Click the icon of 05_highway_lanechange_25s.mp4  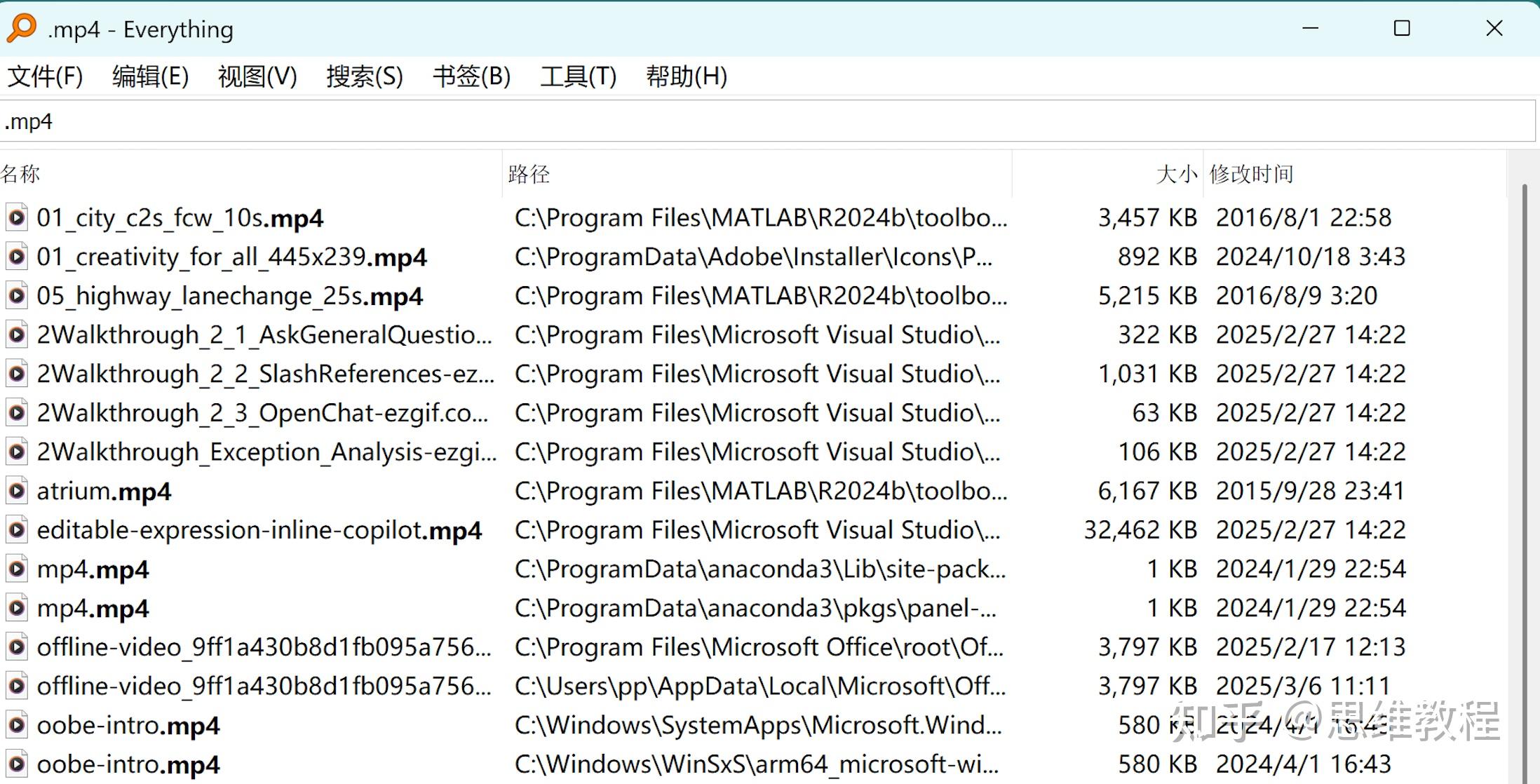17,296
